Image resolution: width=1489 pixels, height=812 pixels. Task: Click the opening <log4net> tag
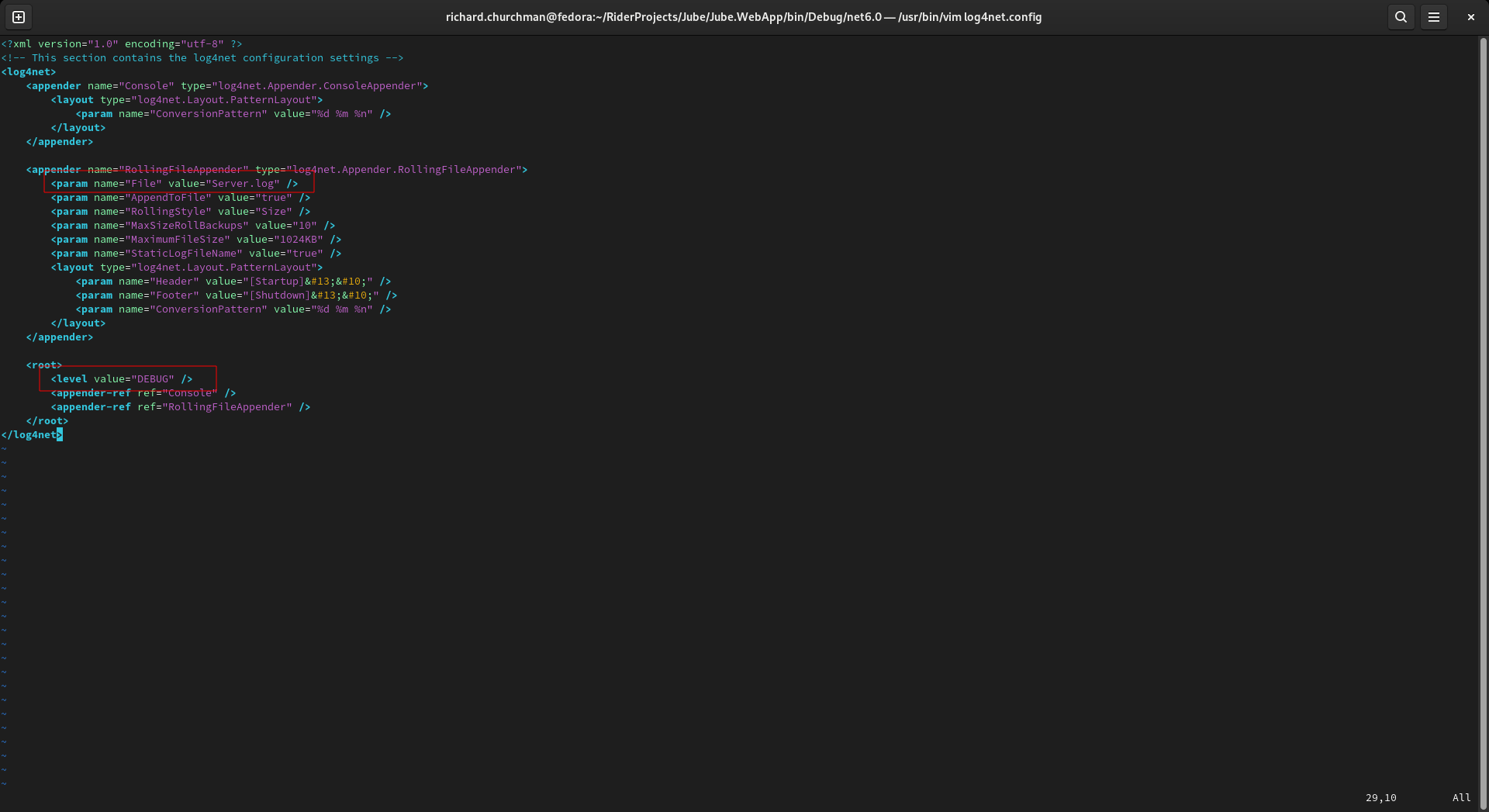coord(29,72)
